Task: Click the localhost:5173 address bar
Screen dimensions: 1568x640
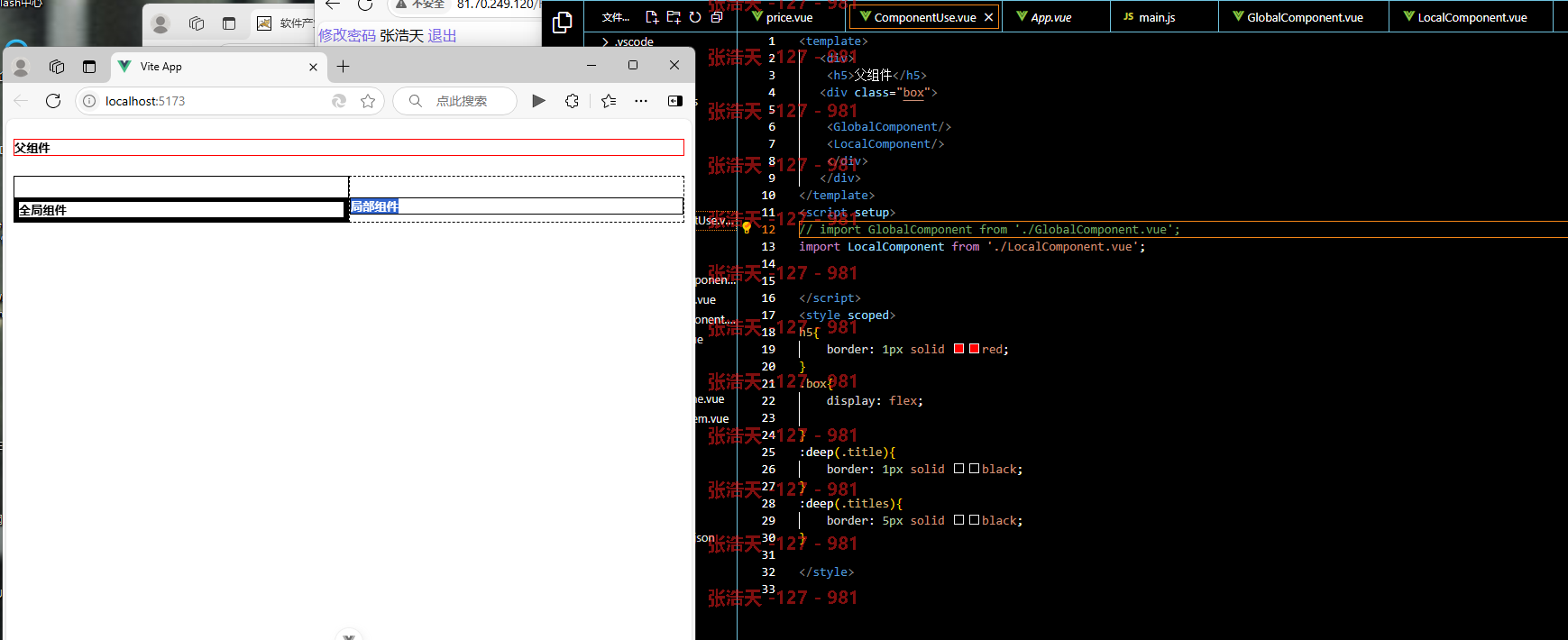Action: 230,101
